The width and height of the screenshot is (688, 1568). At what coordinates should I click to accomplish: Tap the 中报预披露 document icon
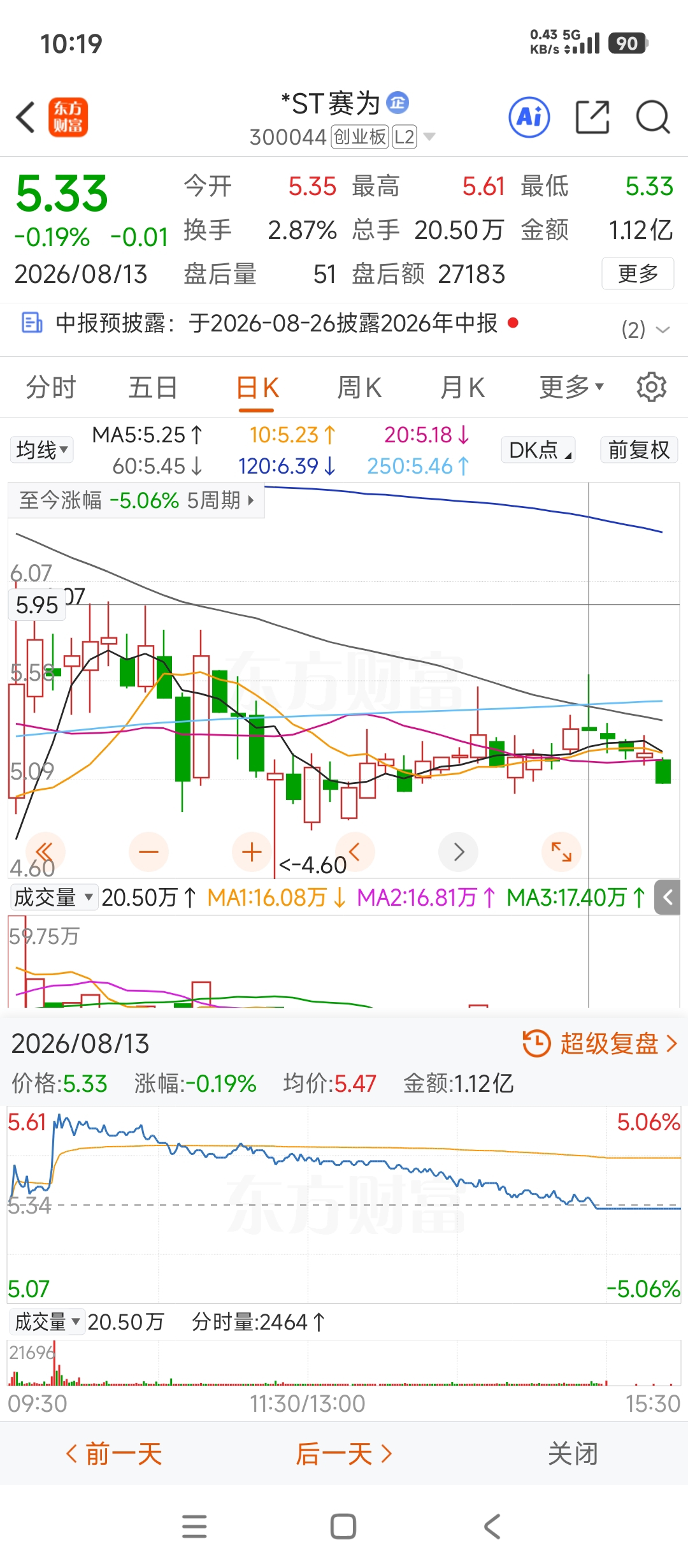click(x=32, y=323)
